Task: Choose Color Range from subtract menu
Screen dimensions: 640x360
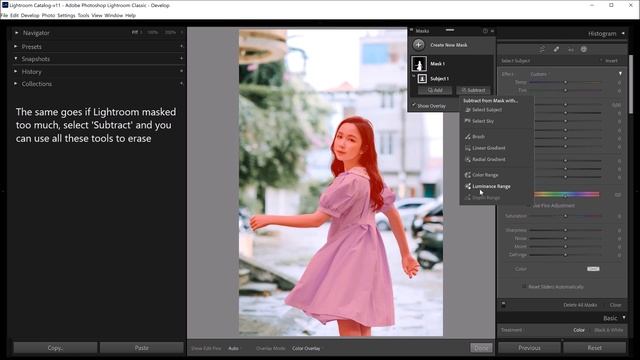Action: pyautogui.click(x=485, y=175)
